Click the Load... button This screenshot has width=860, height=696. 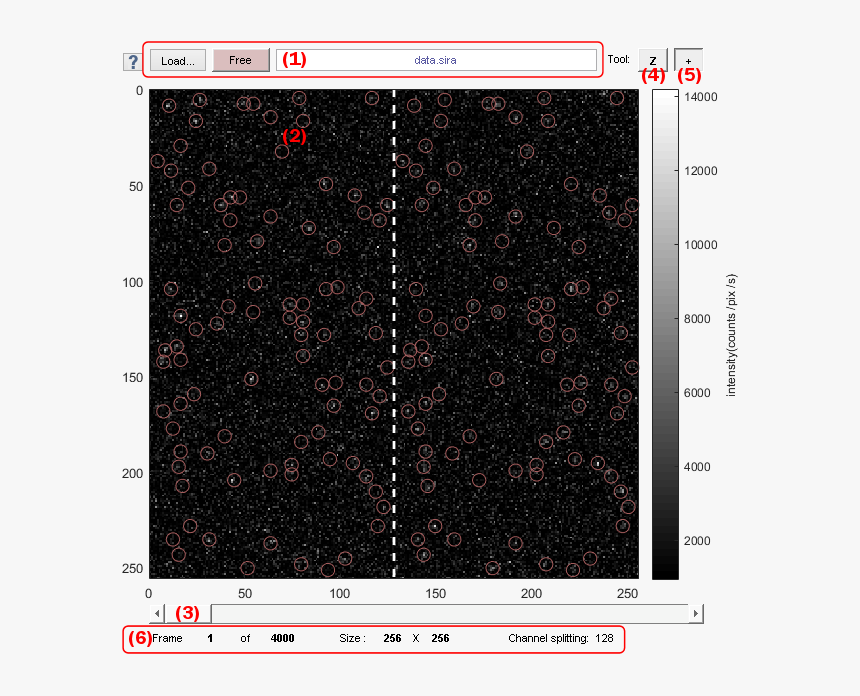click(x=178, y=60)
